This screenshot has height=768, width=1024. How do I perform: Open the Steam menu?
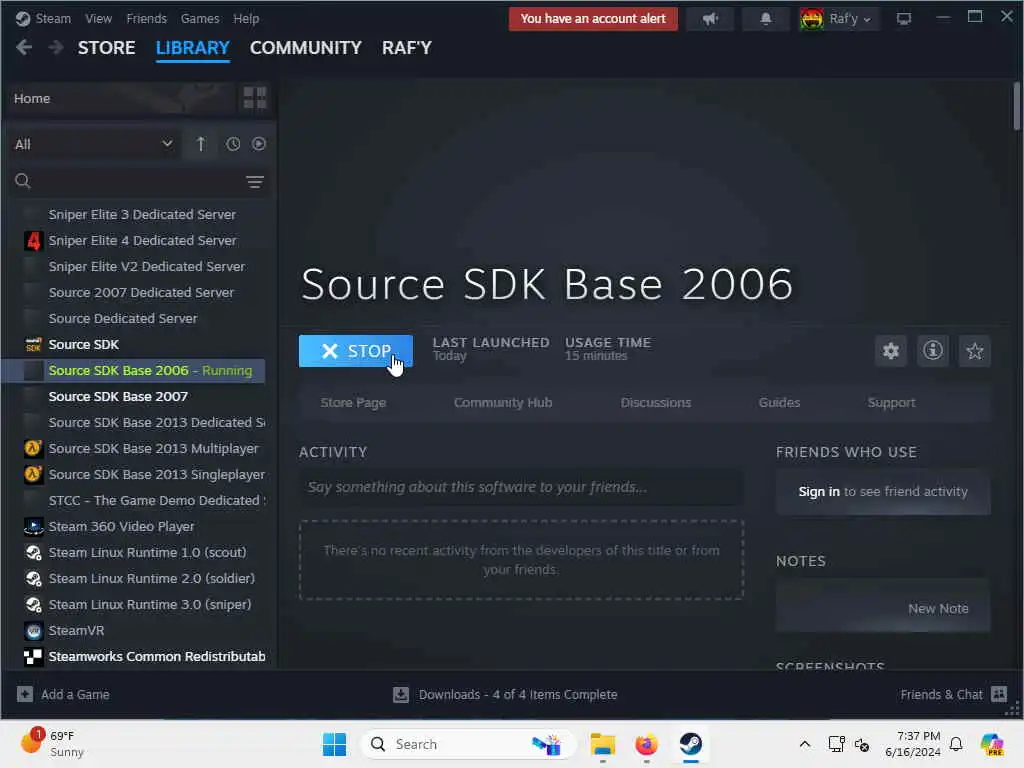tap(53, 18)
